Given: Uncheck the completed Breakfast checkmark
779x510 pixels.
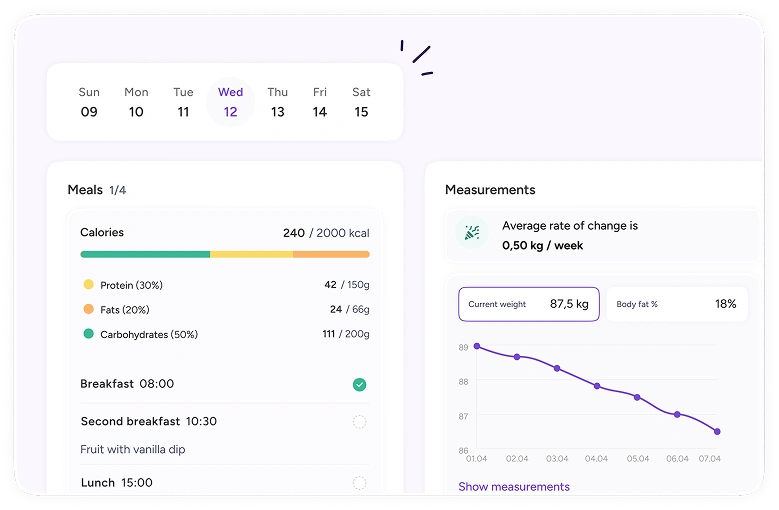Looking at the screenshot, I should click(x=360, y=384).
